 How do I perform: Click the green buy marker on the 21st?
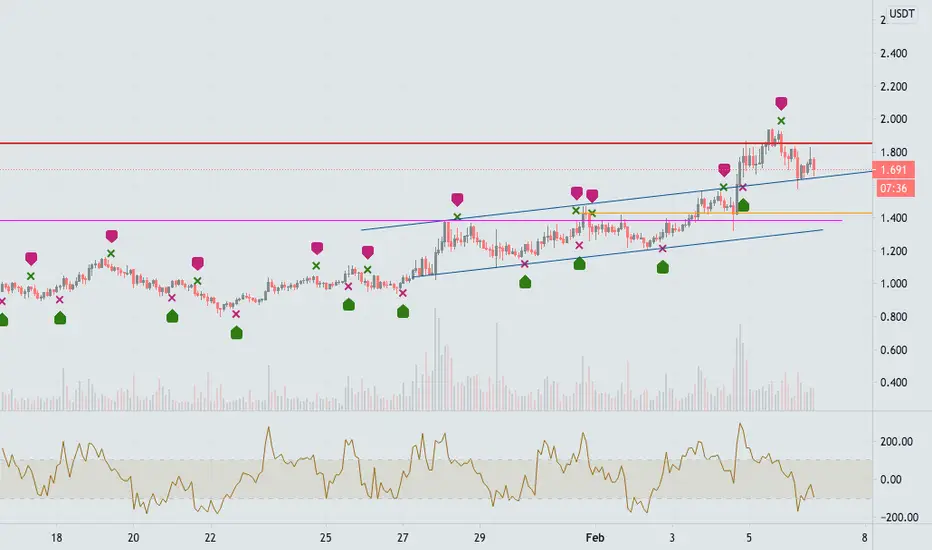172,316
